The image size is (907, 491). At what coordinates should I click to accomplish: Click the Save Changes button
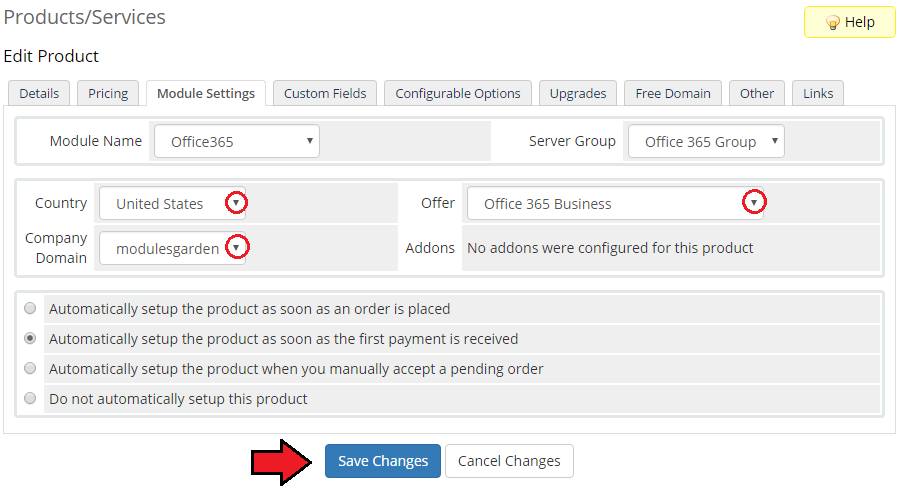coord(383,461)
